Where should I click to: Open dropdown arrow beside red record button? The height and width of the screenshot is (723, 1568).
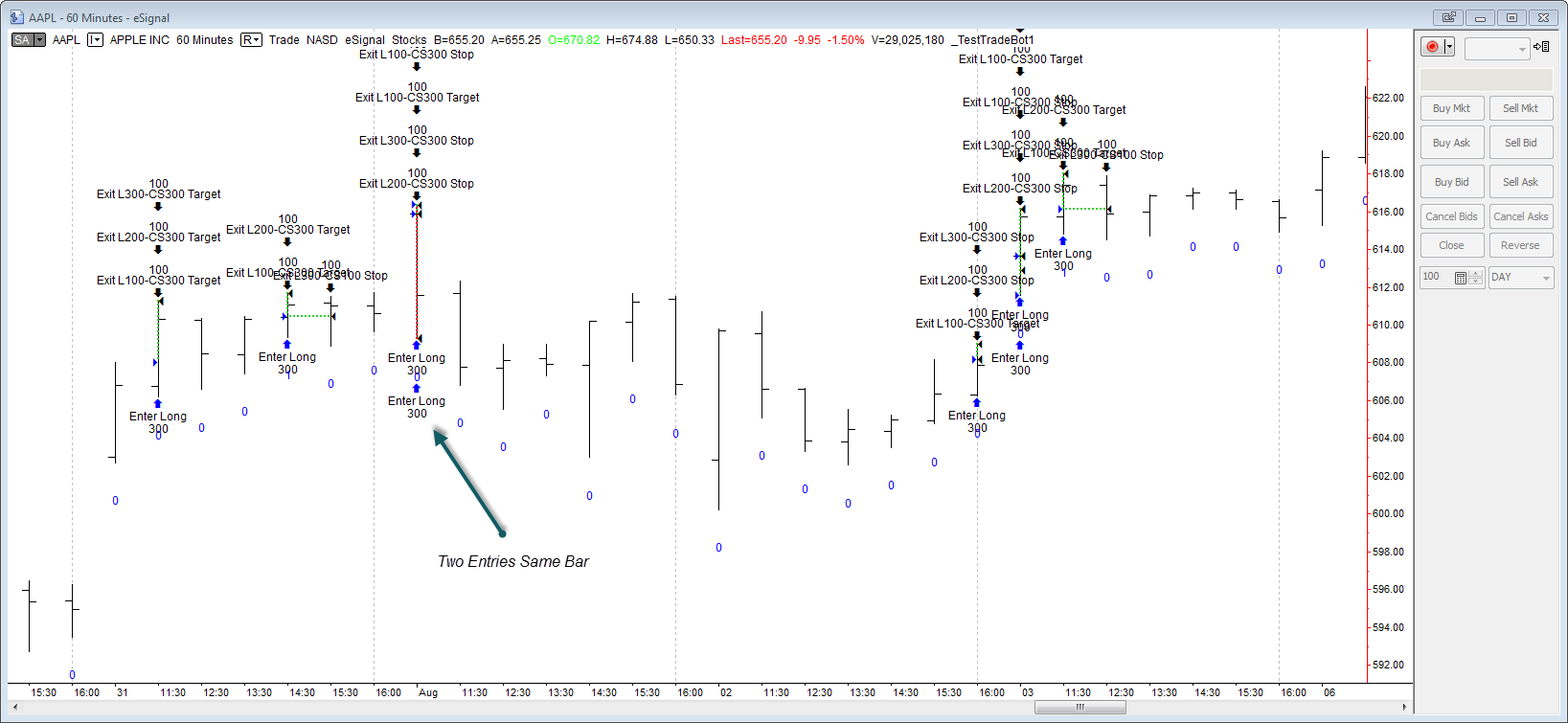[1449, 47]
